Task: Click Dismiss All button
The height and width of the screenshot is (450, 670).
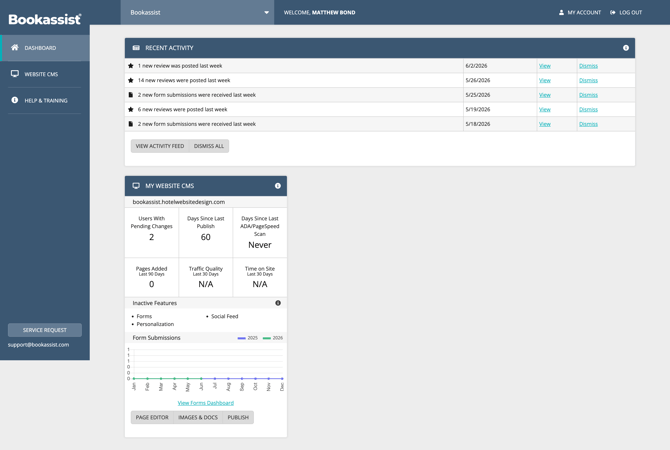Action: pyautogui.click(x=209, y=146)
